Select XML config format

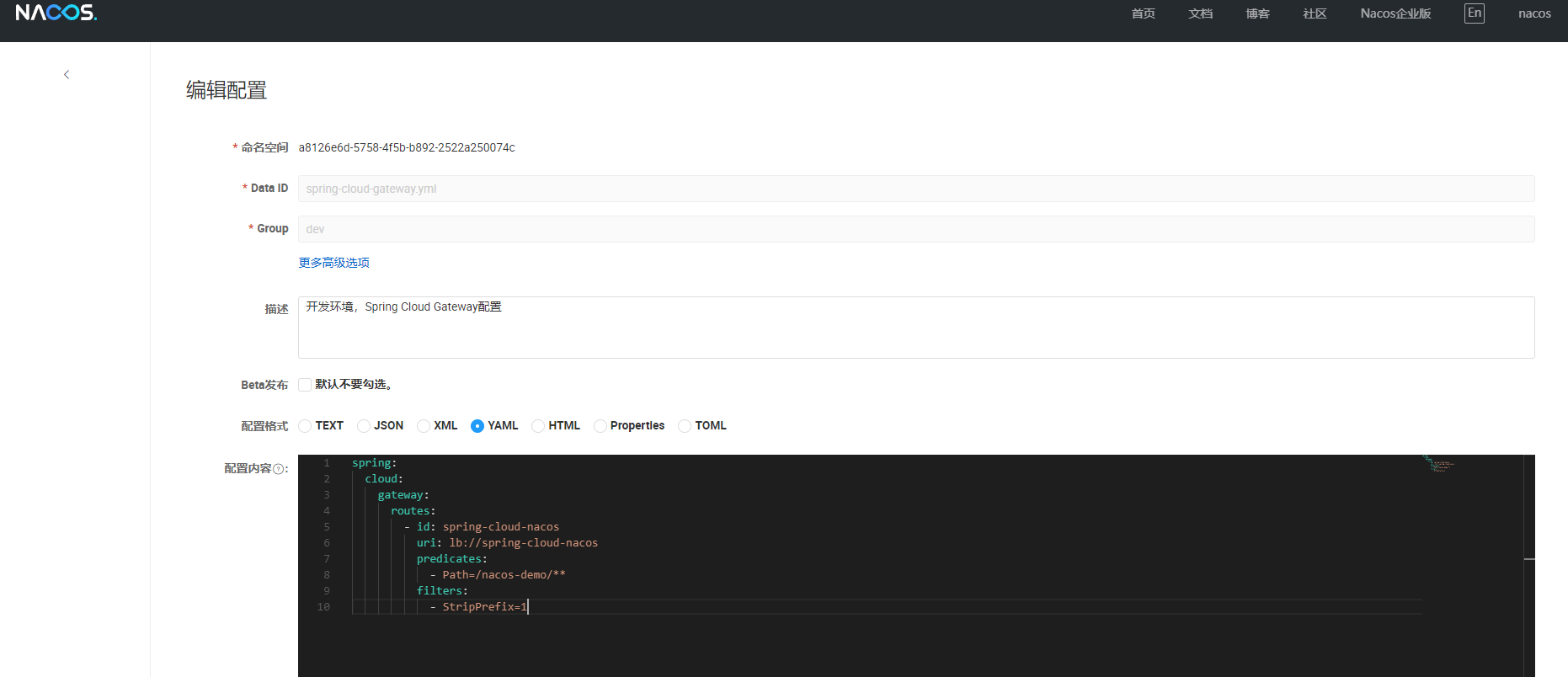tap(424, 426)
